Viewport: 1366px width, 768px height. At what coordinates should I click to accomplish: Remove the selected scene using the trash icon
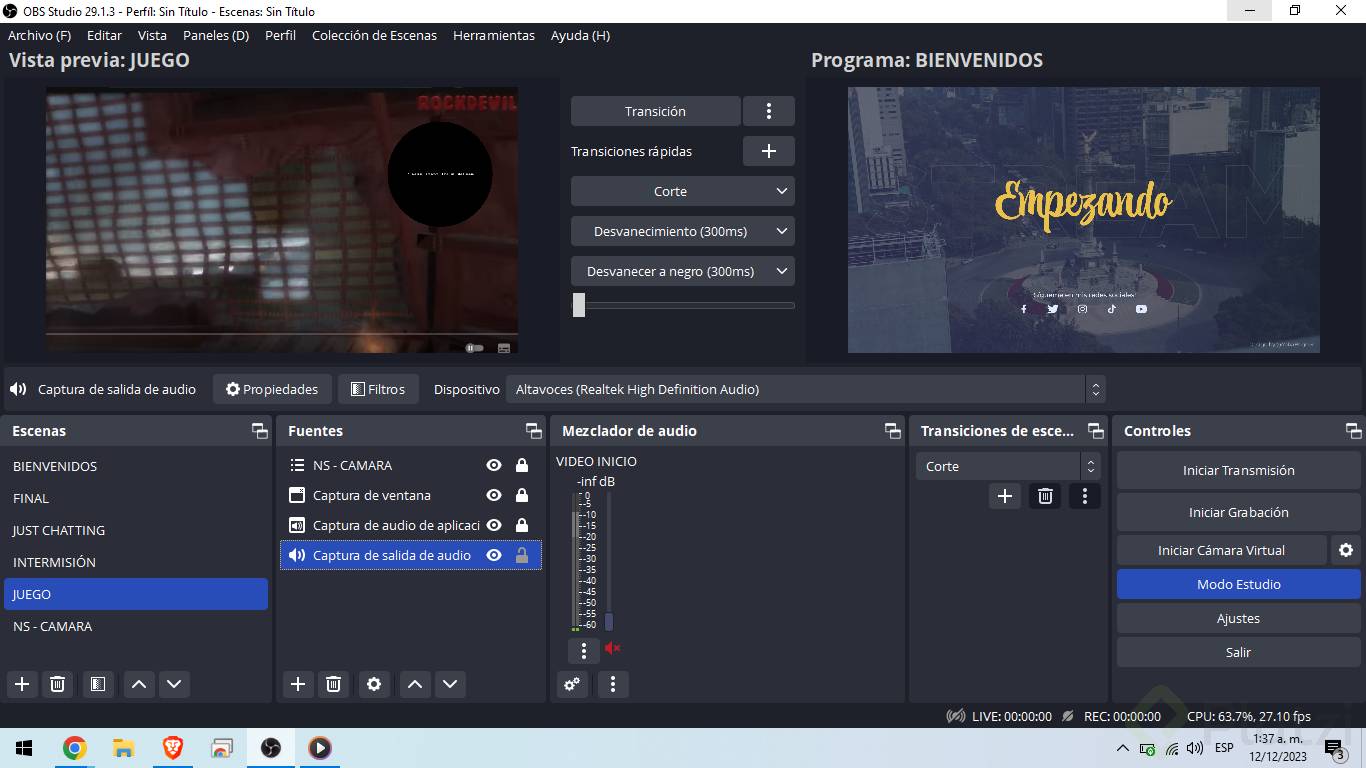click(58, 684)
